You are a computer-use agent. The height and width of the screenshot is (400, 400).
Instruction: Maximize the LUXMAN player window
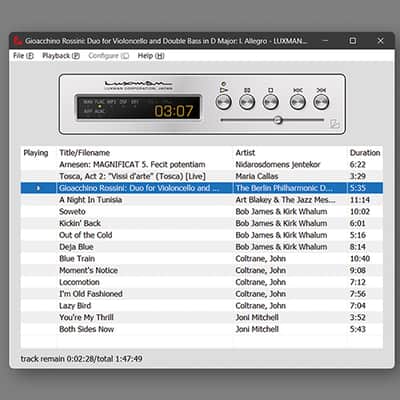pos(353,41)
